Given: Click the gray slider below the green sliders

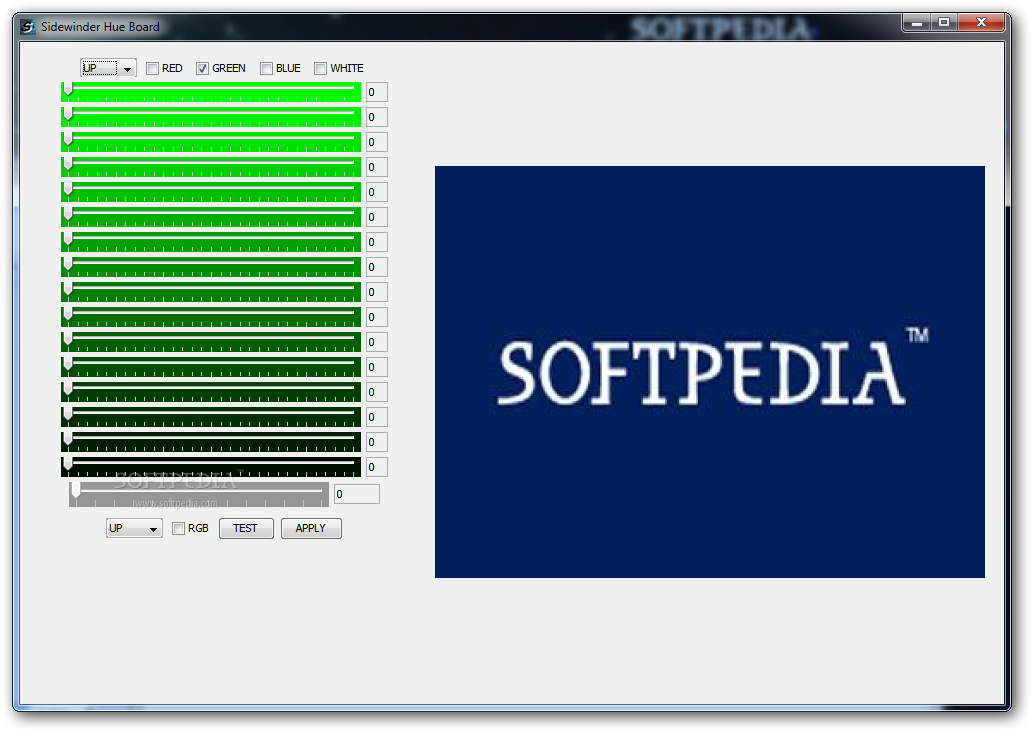Looking at the screenshot, I should click(x=199, y=494).
